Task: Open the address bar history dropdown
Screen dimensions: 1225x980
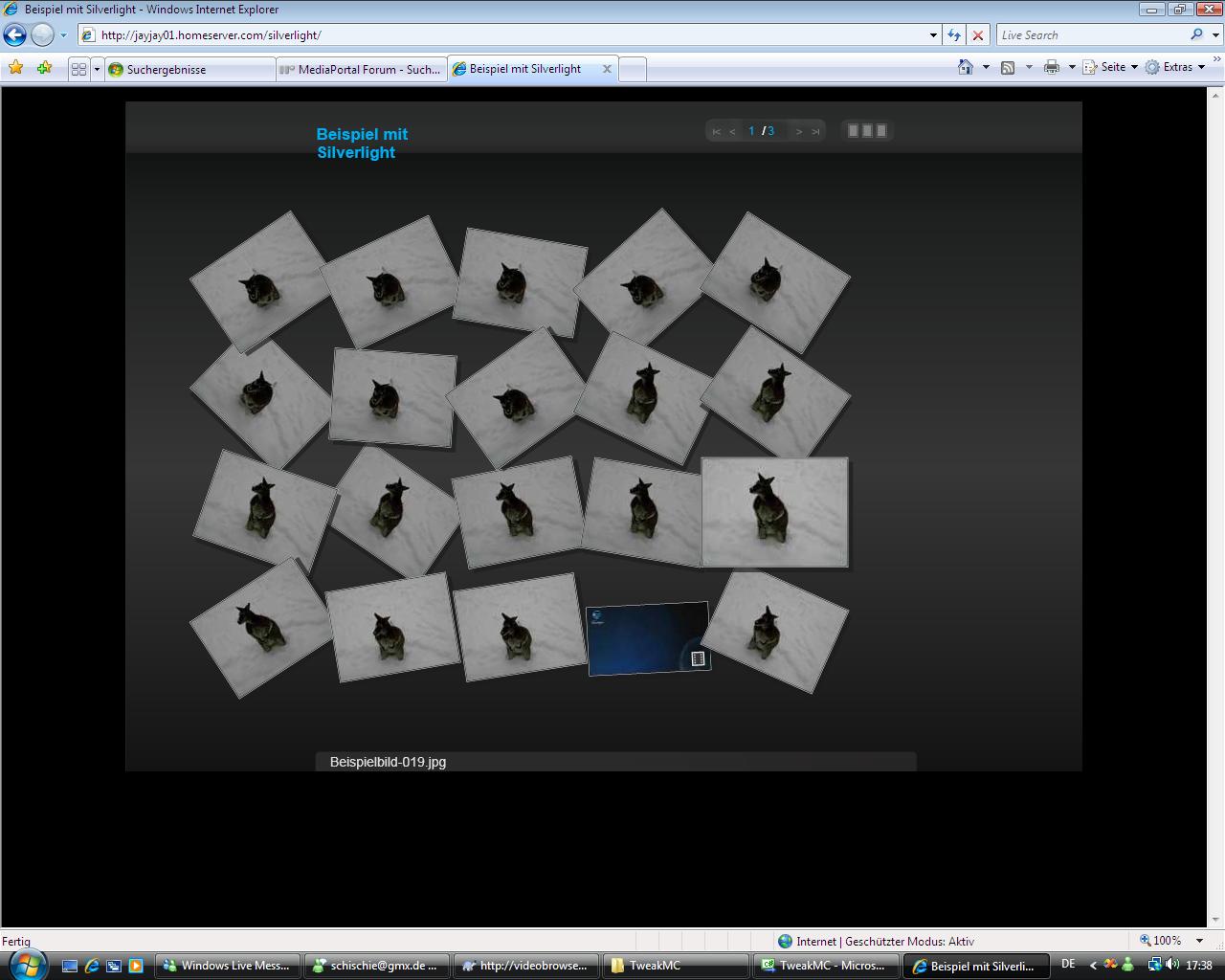Action: tap(933, 35)
